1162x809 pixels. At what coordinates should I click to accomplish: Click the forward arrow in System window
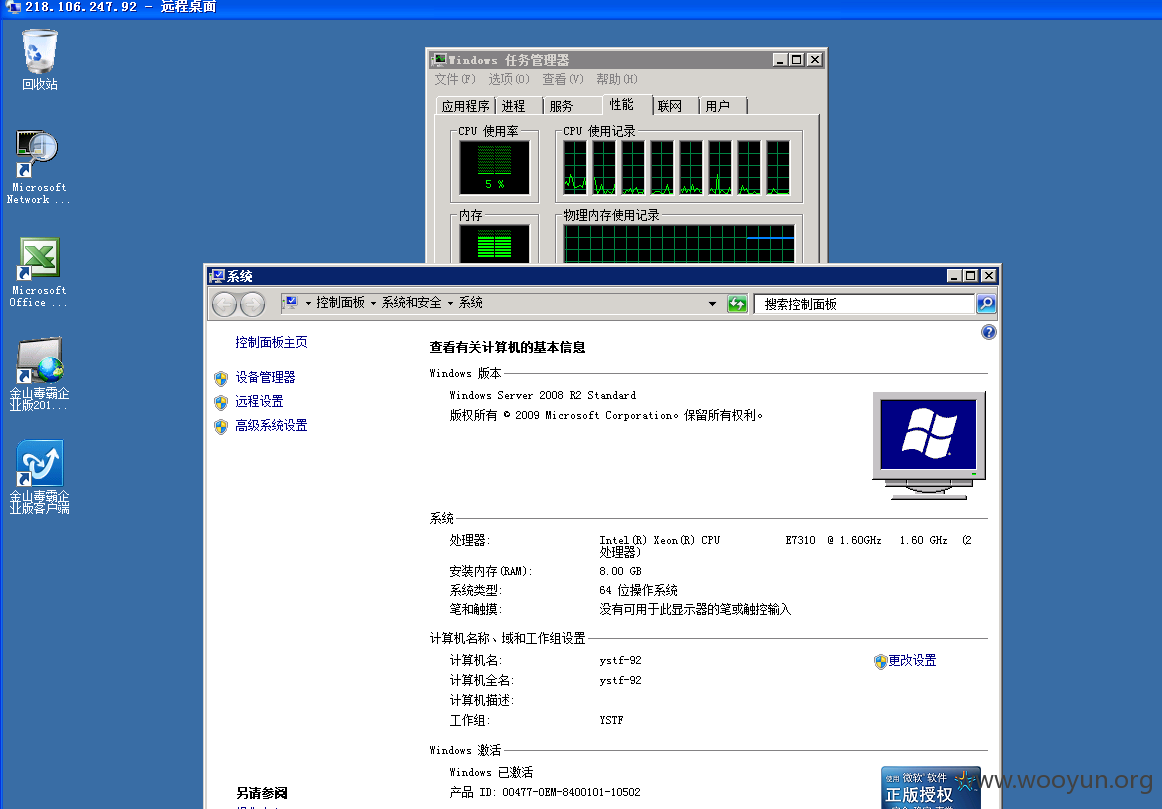click(252, 304)
